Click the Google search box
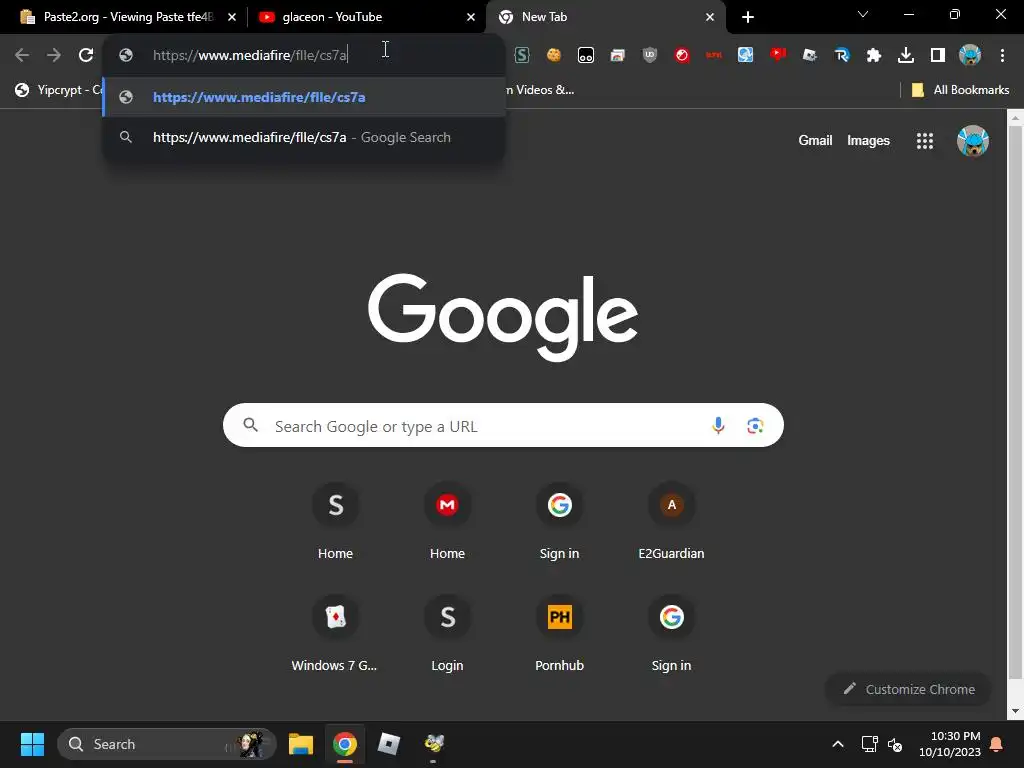 pyautogui.click(x=503, y=425)
